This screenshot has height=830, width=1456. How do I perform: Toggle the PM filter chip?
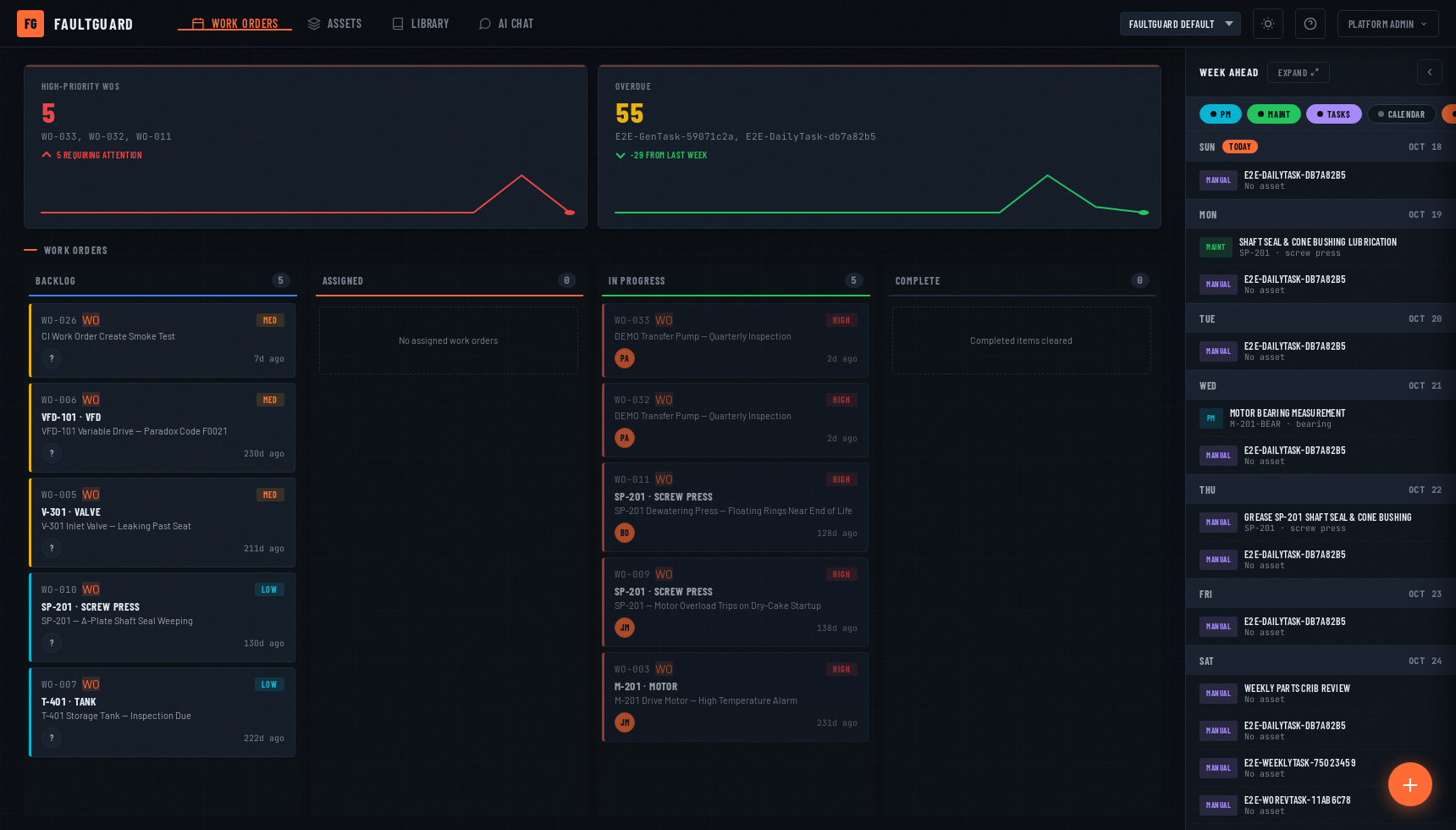coord(1221,114)
